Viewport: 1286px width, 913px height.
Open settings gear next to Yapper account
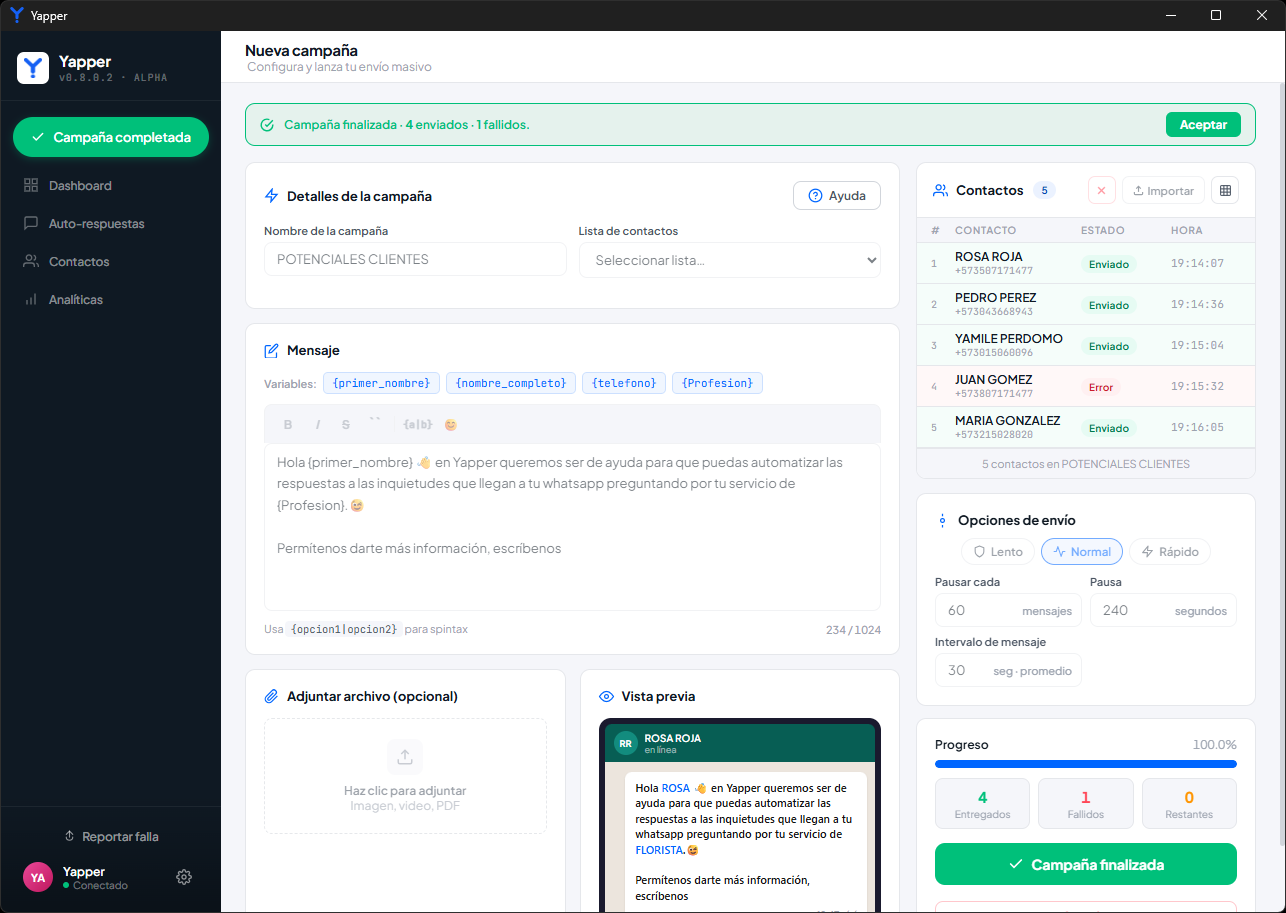(184, 877)
